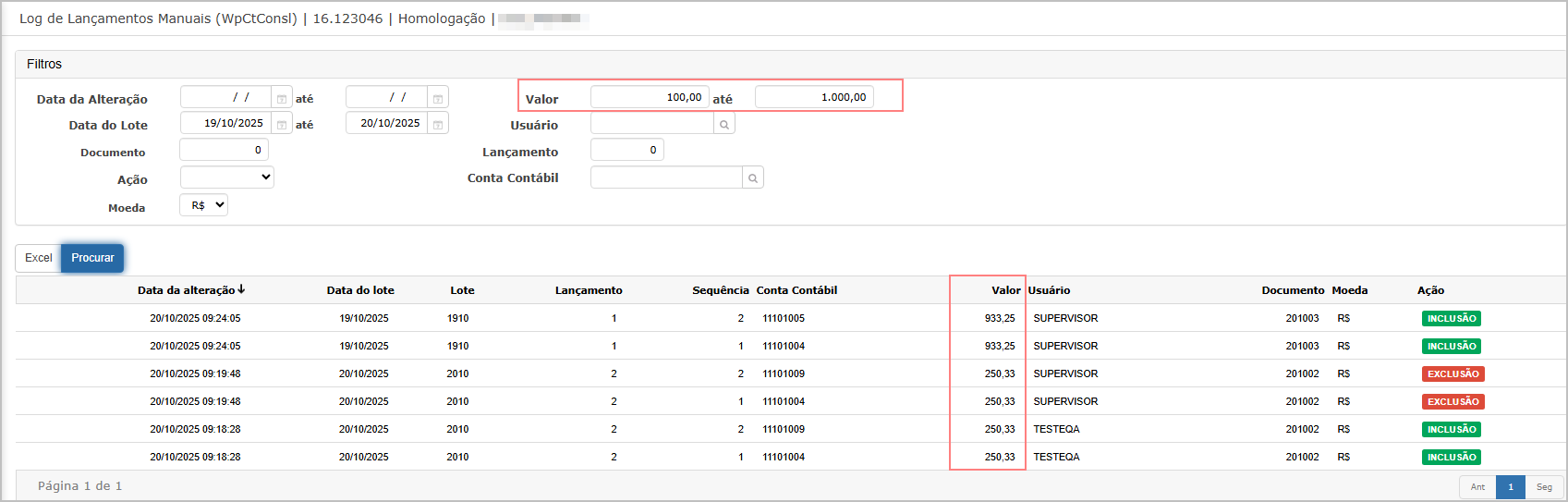Export results with Excel button
The image size is (1568, 502).
coord(38,258)
